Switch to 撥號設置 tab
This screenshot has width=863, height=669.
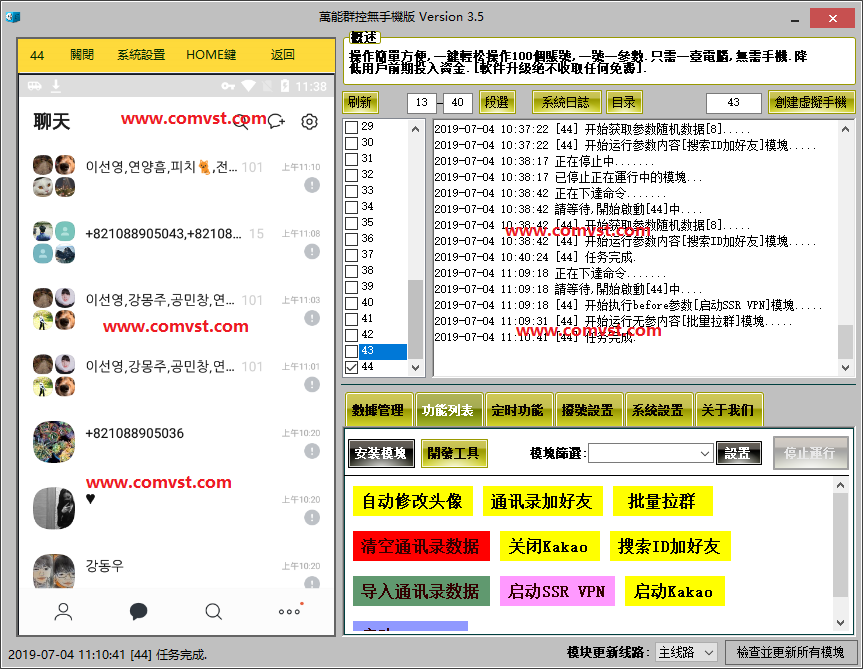coord(588,410)
